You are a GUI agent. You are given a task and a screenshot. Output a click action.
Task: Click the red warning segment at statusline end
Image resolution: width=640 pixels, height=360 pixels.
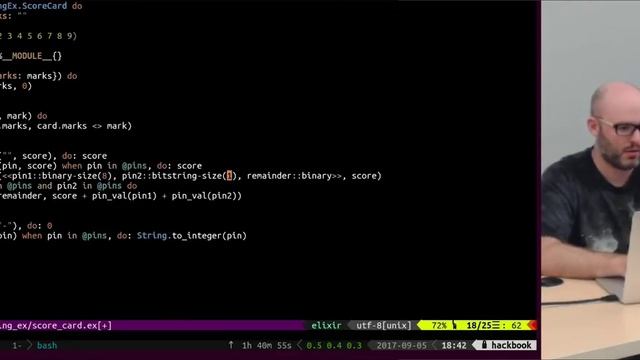click(x=532, y=325)
